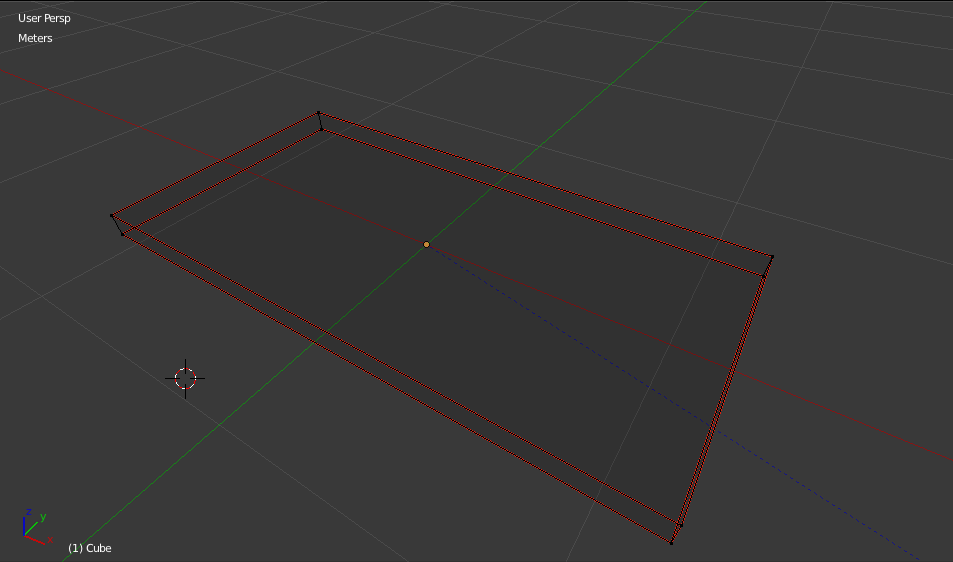
Task: Click the XYZ axis orientation gizmo
Action: pos(36,526)
